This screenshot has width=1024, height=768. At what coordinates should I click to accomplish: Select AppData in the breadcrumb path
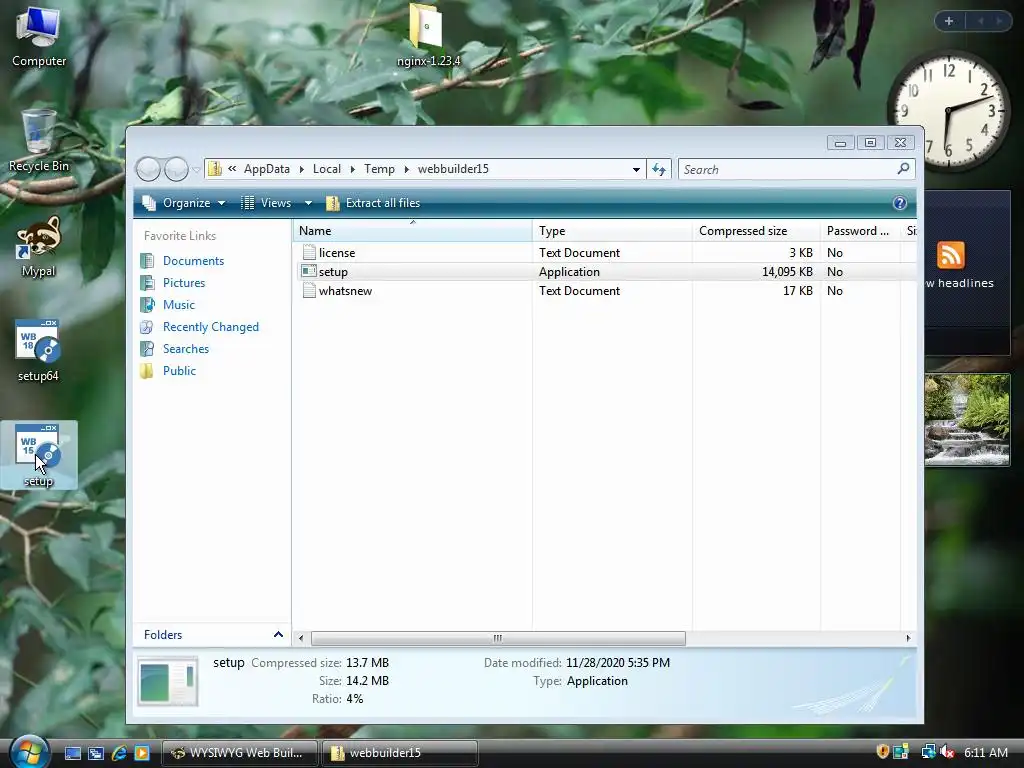266,169
